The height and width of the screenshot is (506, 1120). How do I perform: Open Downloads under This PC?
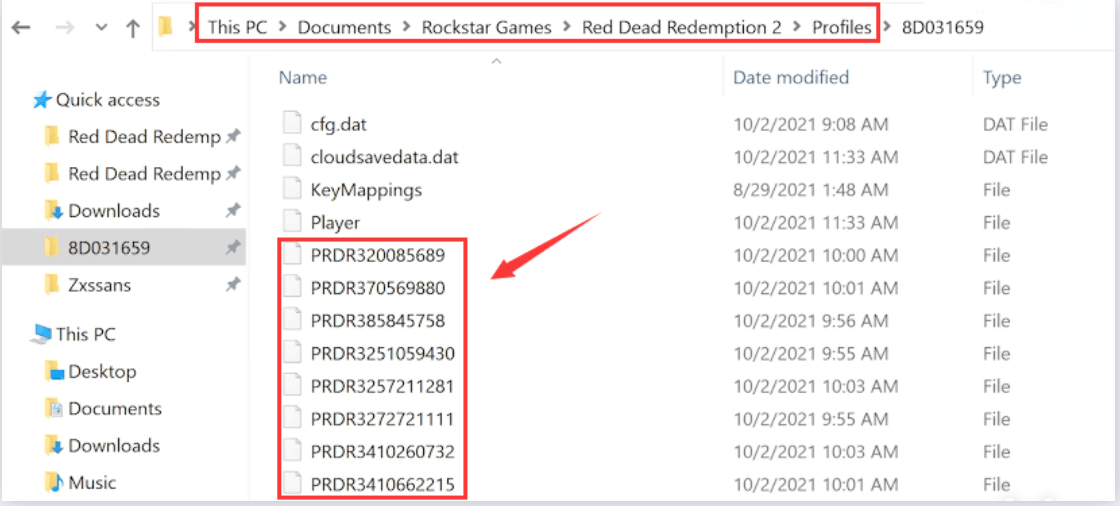(x=114, y=446)
